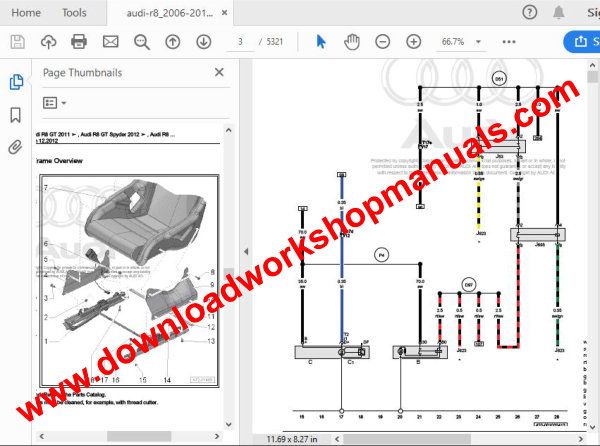Send file by email envelope icon
Image resolution: width=600 pixels, height=446 pixels.
point(111,42)
